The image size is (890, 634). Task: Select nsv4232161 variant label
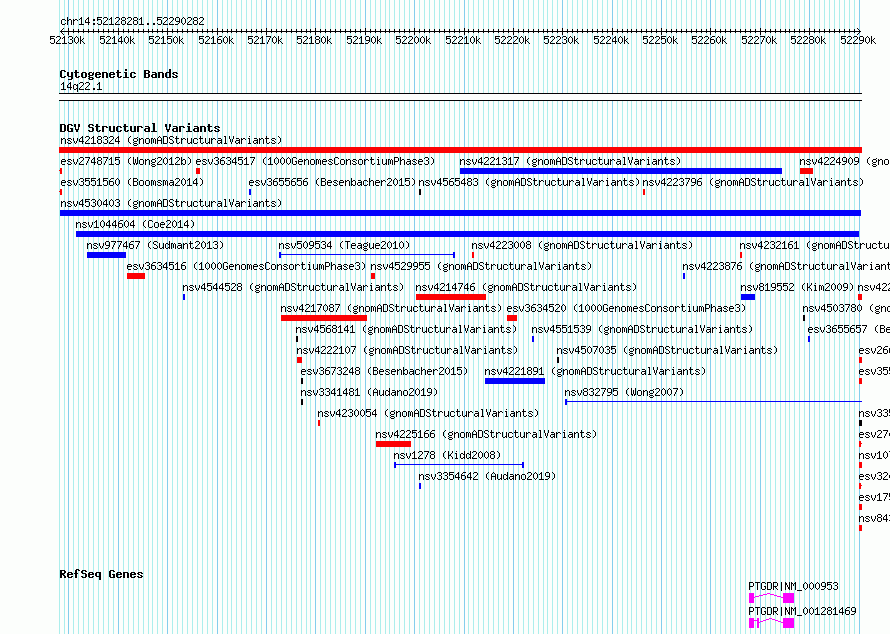click(x=815, y=245)
